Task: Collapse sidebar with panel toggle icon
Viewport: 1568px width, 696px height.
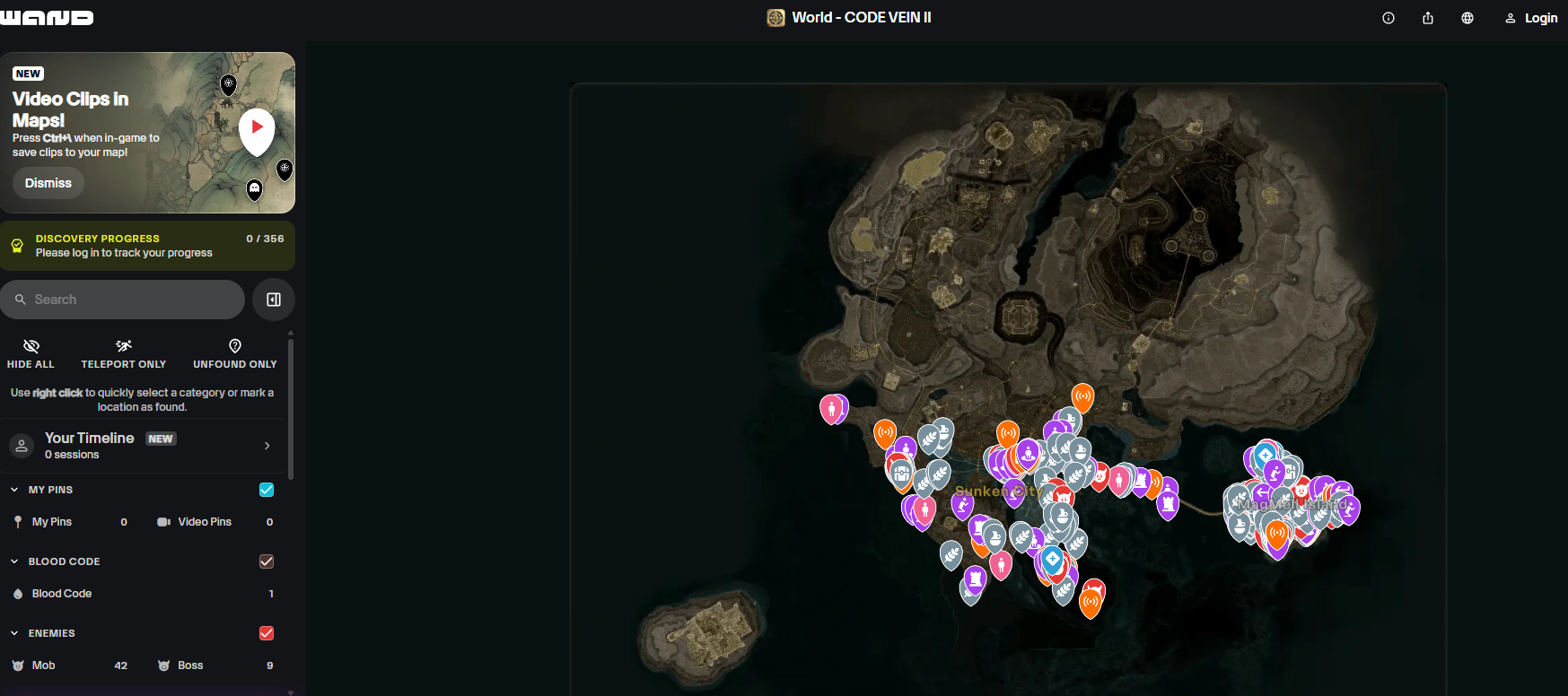Action: click(274, 300)
